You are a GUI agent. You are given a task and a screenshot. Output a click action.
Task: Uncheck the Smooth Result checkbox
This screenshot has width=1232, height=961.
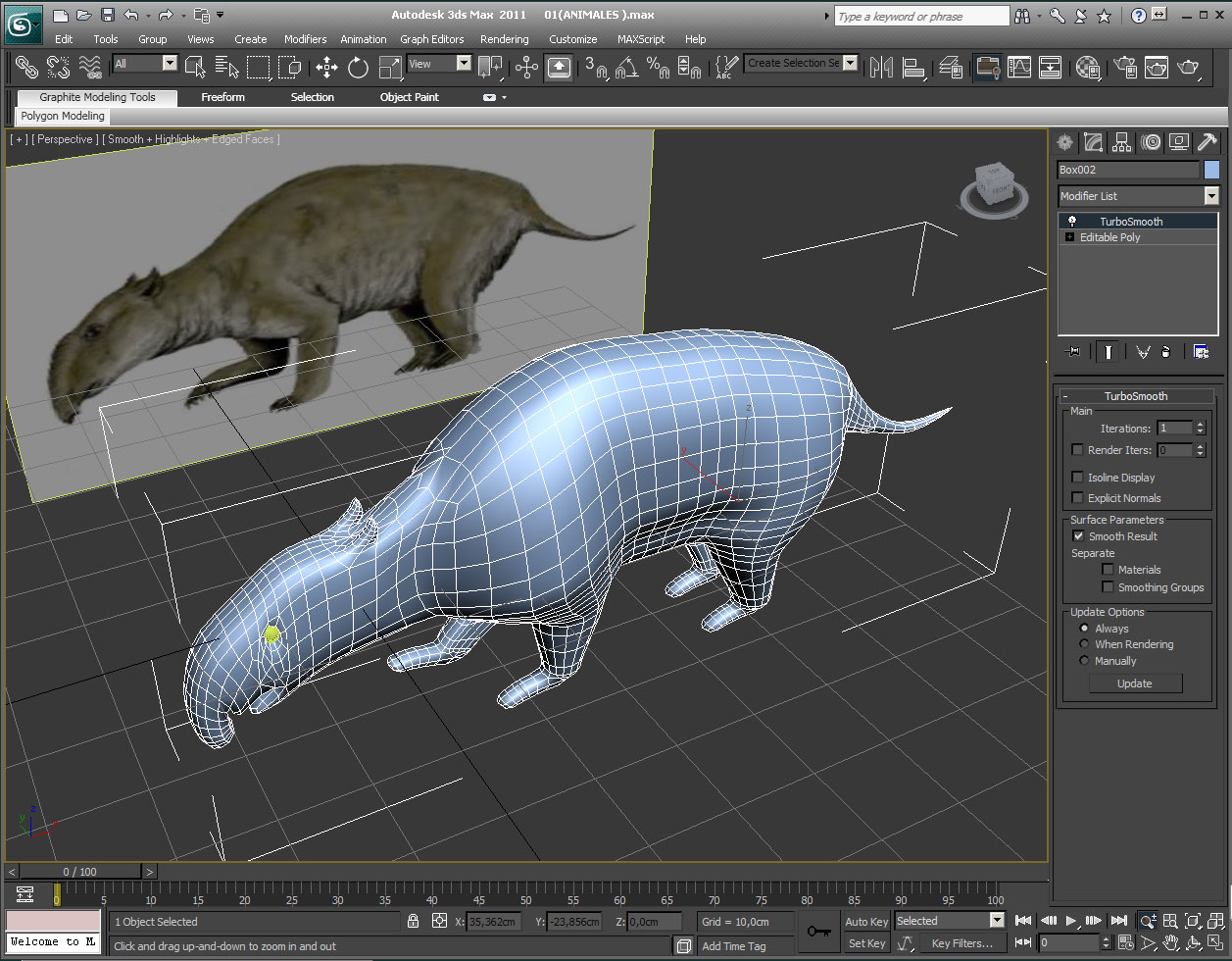click(1078, 536)
